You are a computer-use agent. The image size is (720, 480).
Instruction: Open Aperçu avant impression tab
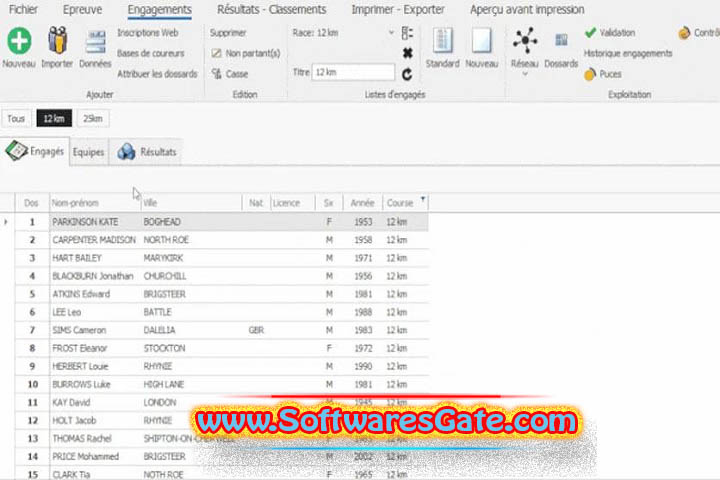527,9
